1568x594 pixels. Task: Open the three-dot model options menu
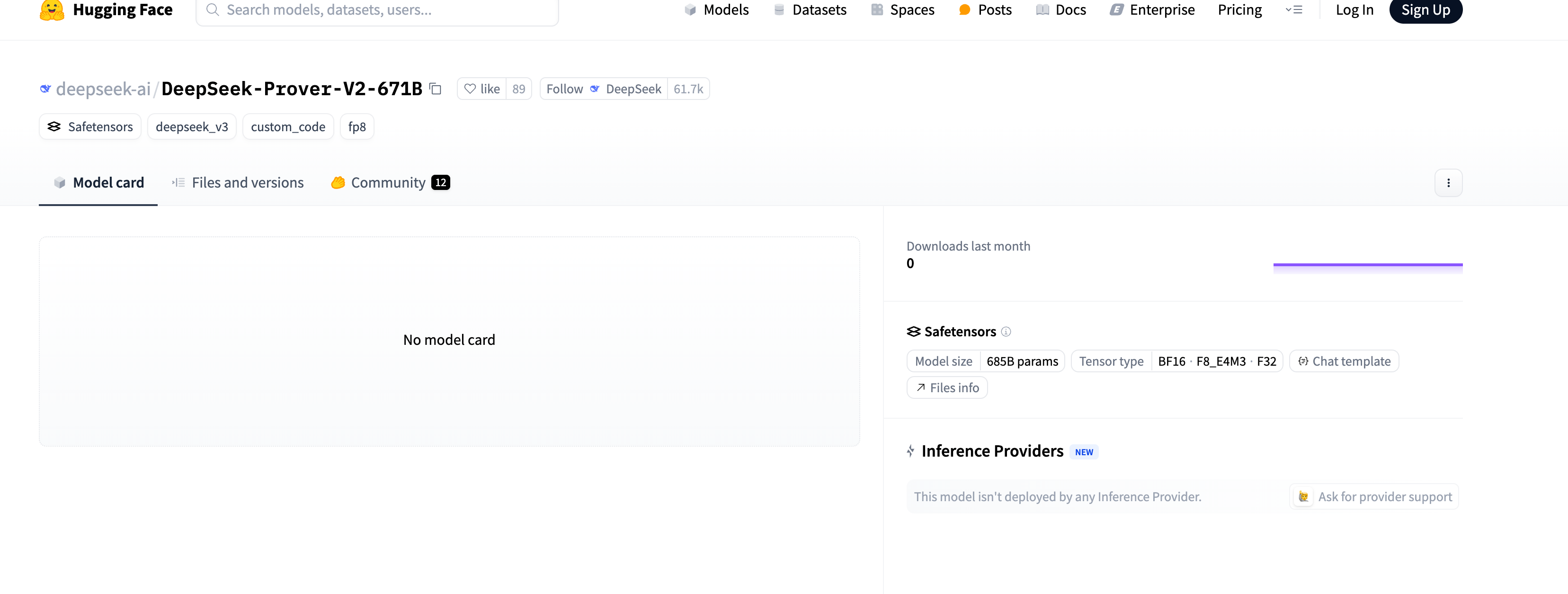[1448, 183]
